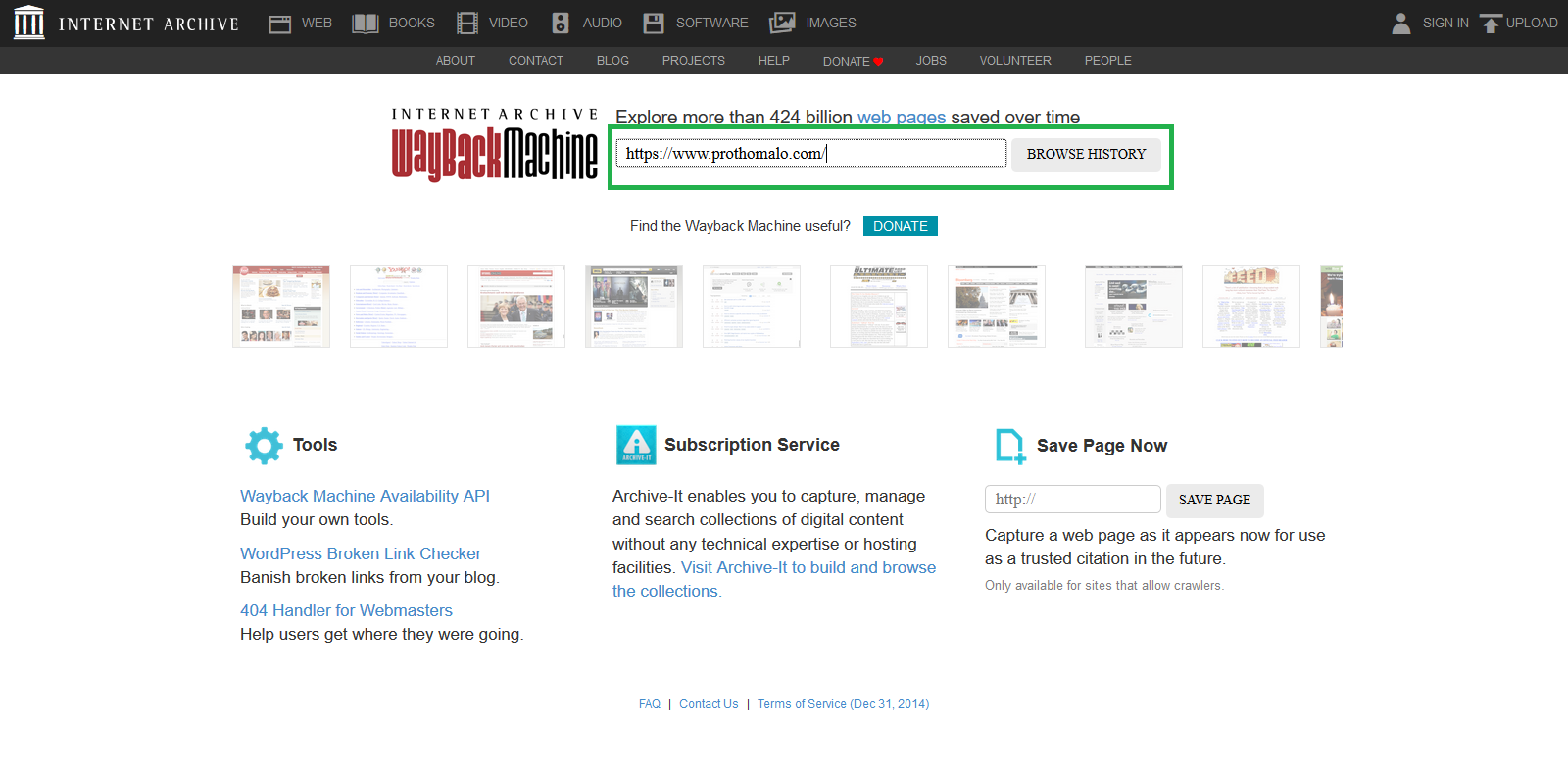Screen dimensions: 1568x766
Task: Click the Software text in top navigation
Action: click(x=712, y=24)
